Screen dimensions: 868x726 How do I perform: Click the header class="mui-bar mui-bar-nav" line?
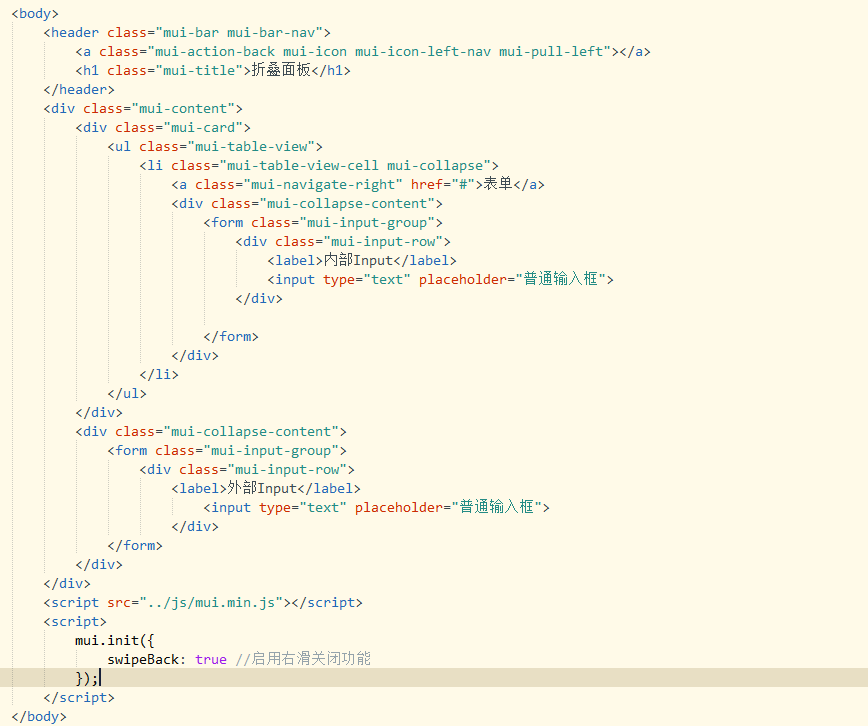click(187, 33)
